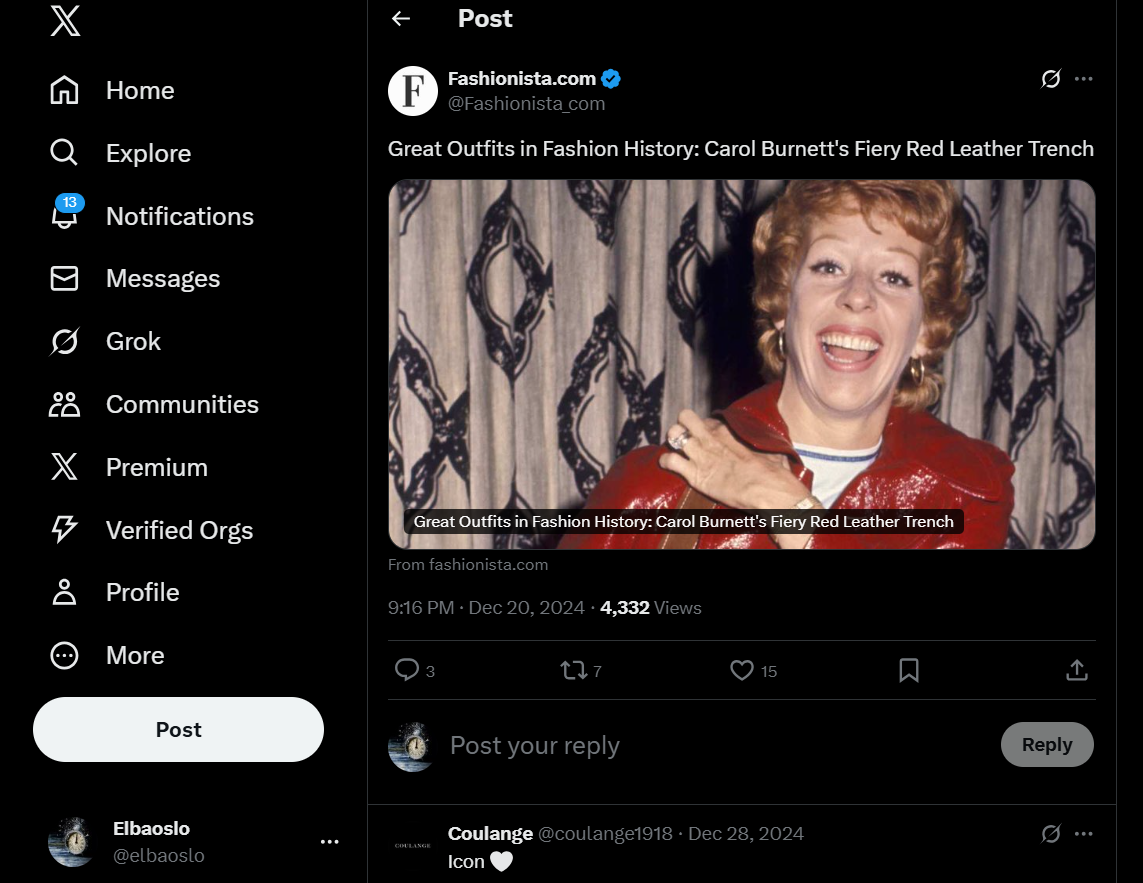Click Grok icon on Fashionista post header
Viewport: 1143px width, 883px height.
pos(1050,79)
